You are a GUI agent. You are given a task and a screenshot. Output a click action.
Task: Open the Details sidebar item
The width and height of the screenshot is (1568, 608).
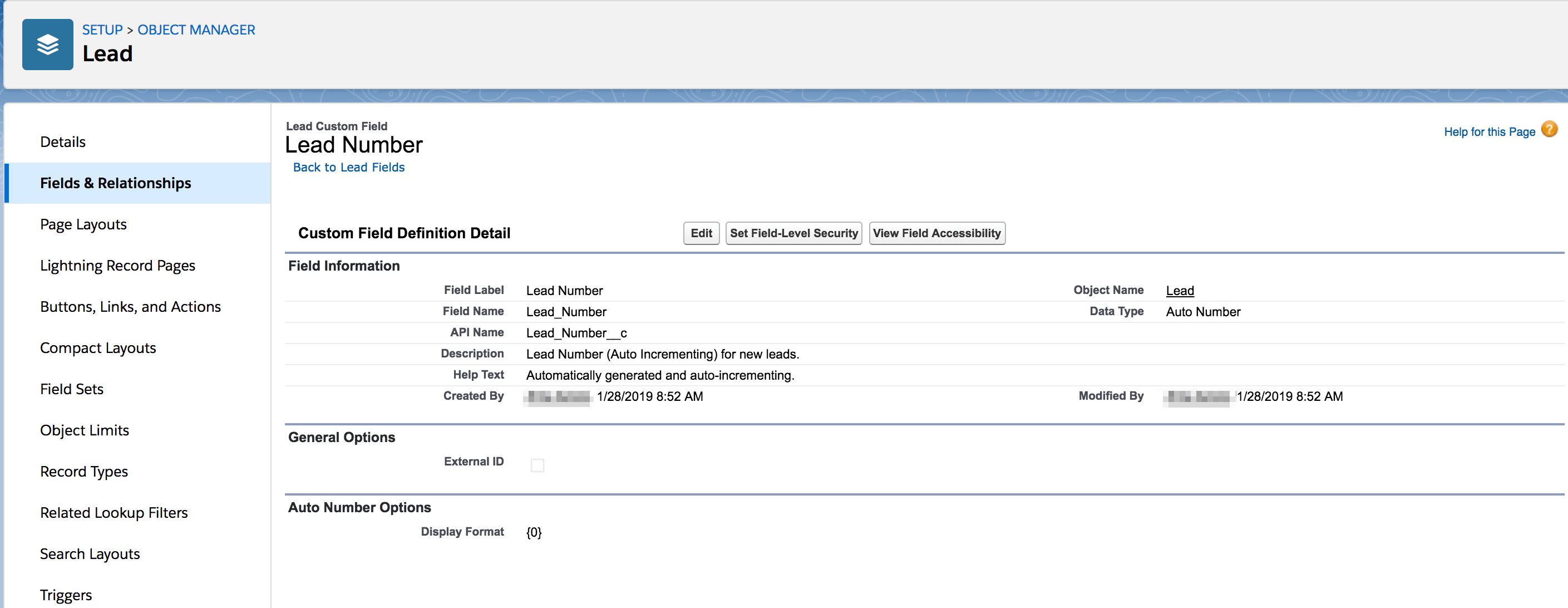coord(63,142)
